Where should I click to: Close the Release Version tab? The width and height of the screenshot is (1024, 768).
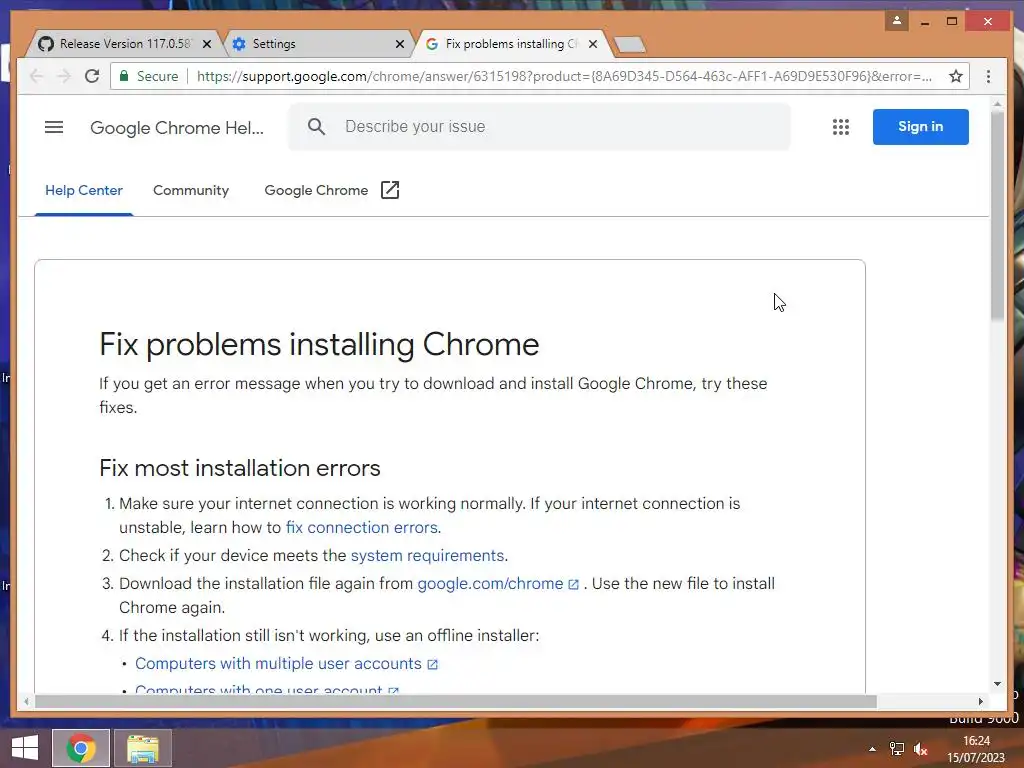207,44
